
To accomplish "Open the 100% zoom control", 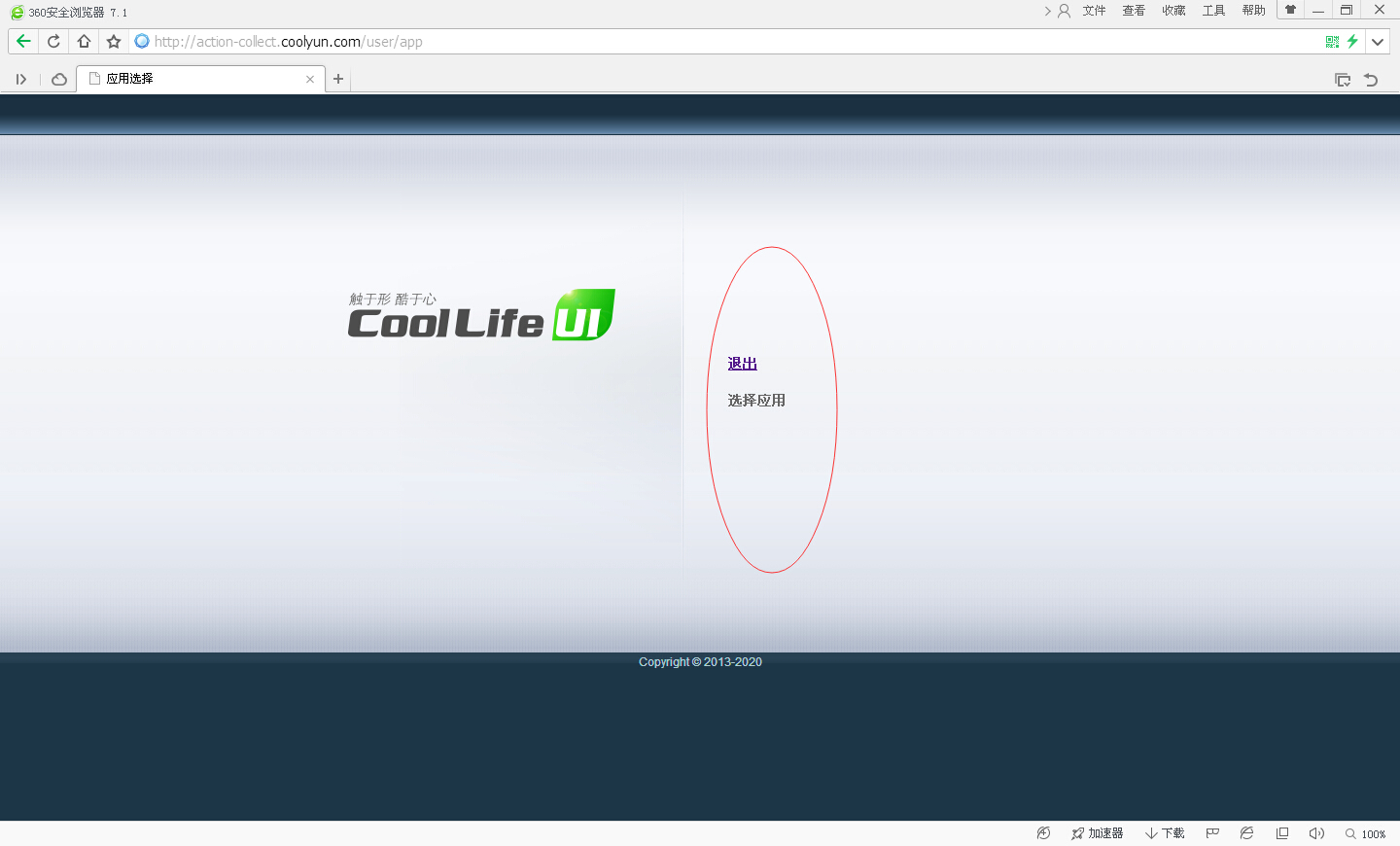I will (1366, 833).
